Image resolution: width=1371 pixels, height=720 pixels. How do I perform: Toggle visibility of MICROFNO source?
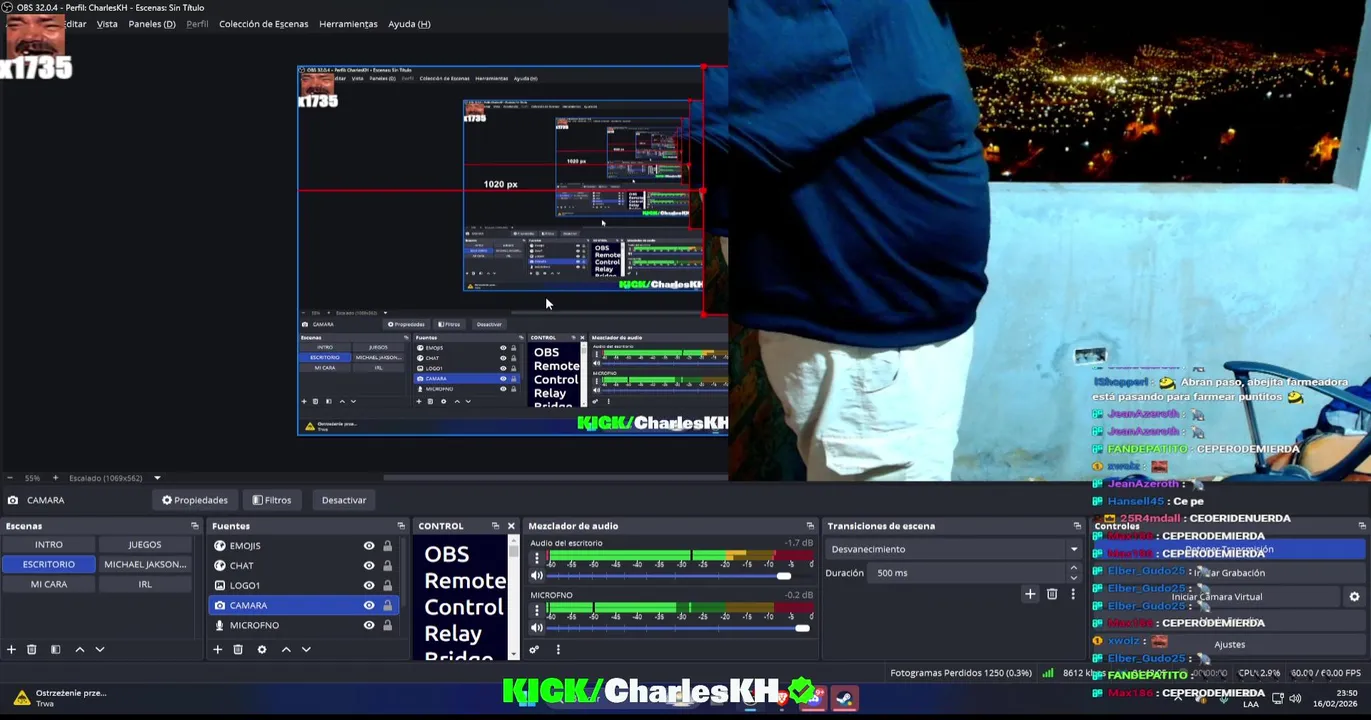point(369,626)
